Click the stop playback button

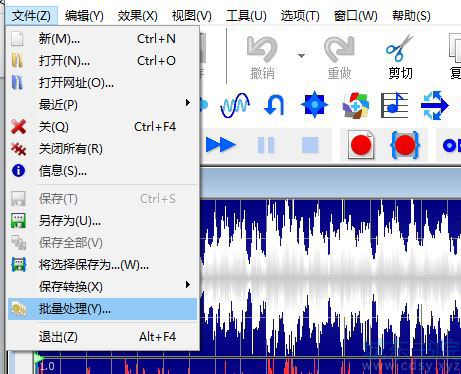pyautogui.click(x=310, y=145)
